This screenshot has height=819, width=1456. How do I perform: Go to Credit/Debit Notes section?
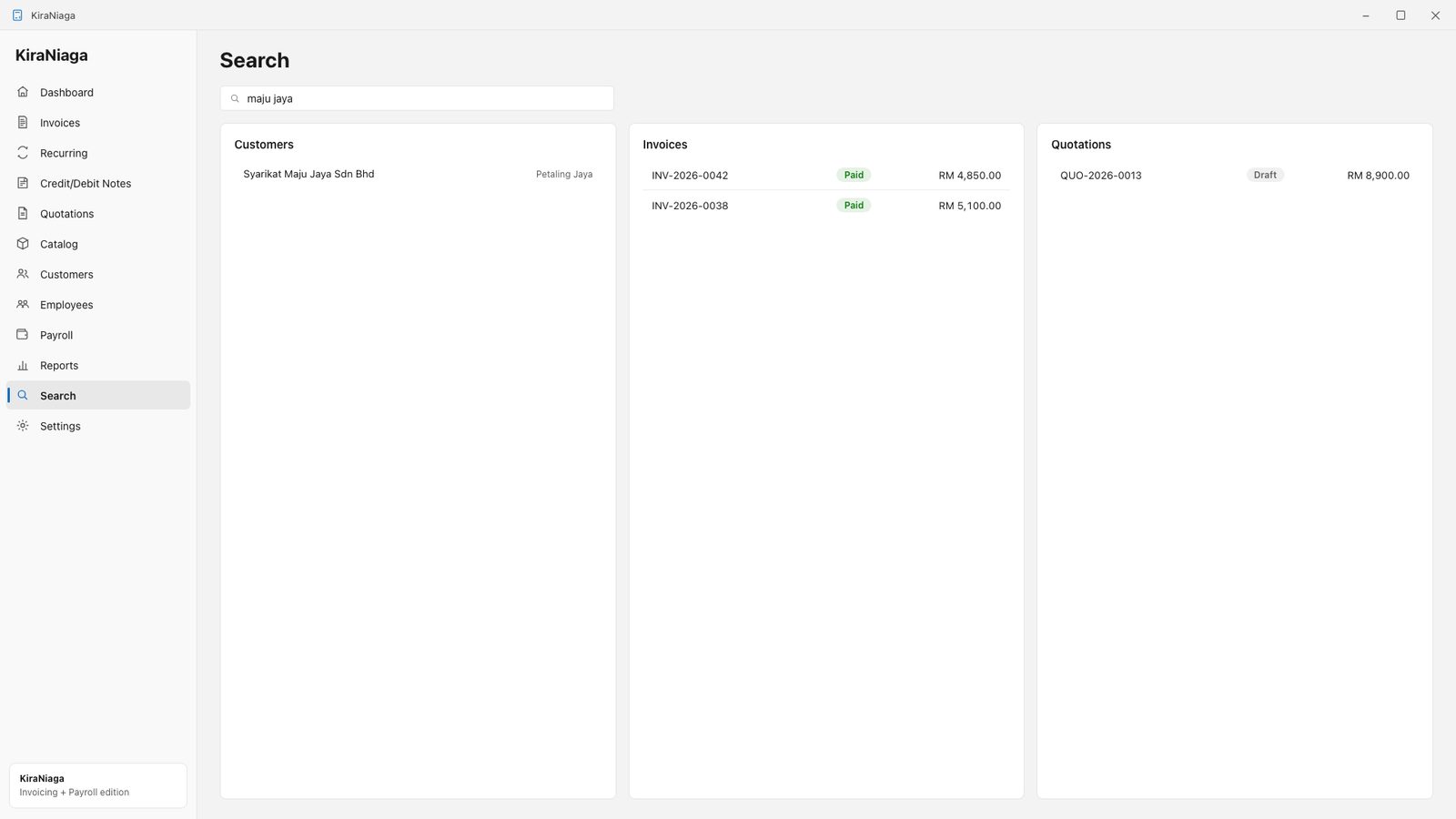[x=98, y=183]
